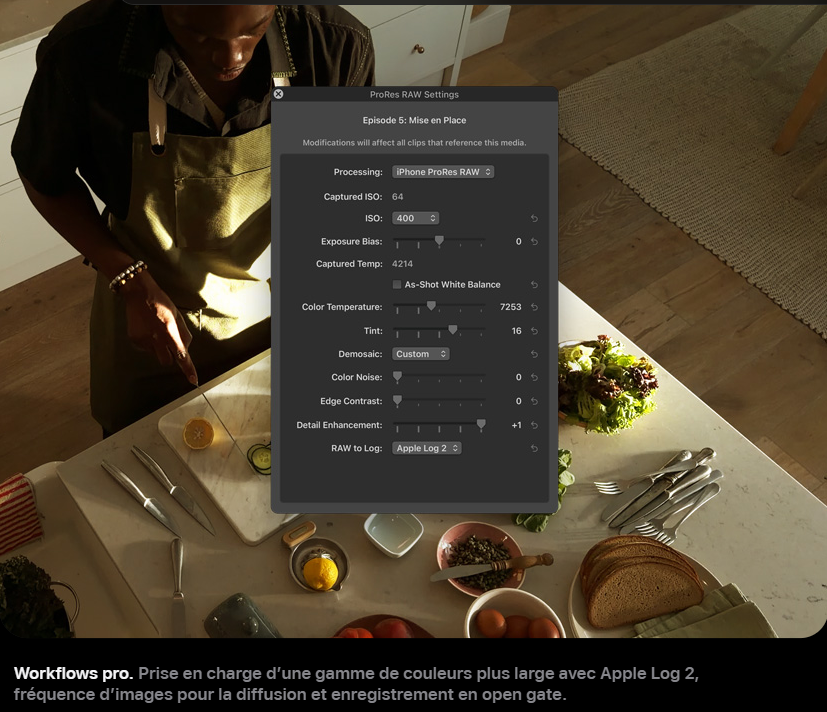The image size is (827, 712).
Task: Click the "RAW to Log:" label
Action: (x=357, y=448)
